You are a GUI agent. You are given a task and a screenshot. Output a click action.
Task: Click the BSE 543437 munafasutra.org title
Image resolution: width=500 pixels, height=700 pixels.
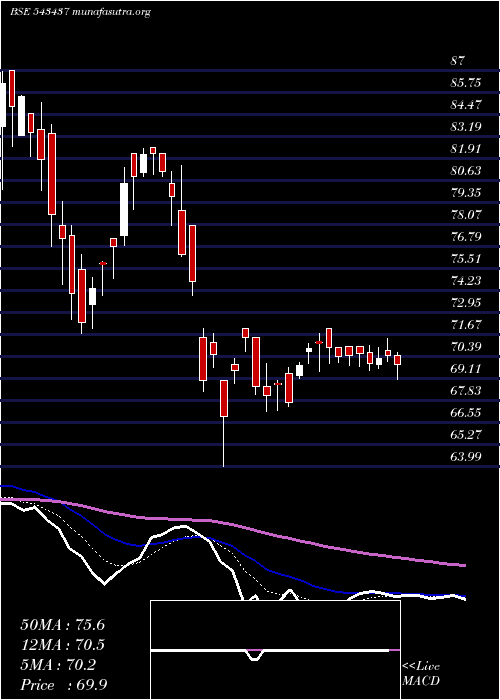point(80,12)
